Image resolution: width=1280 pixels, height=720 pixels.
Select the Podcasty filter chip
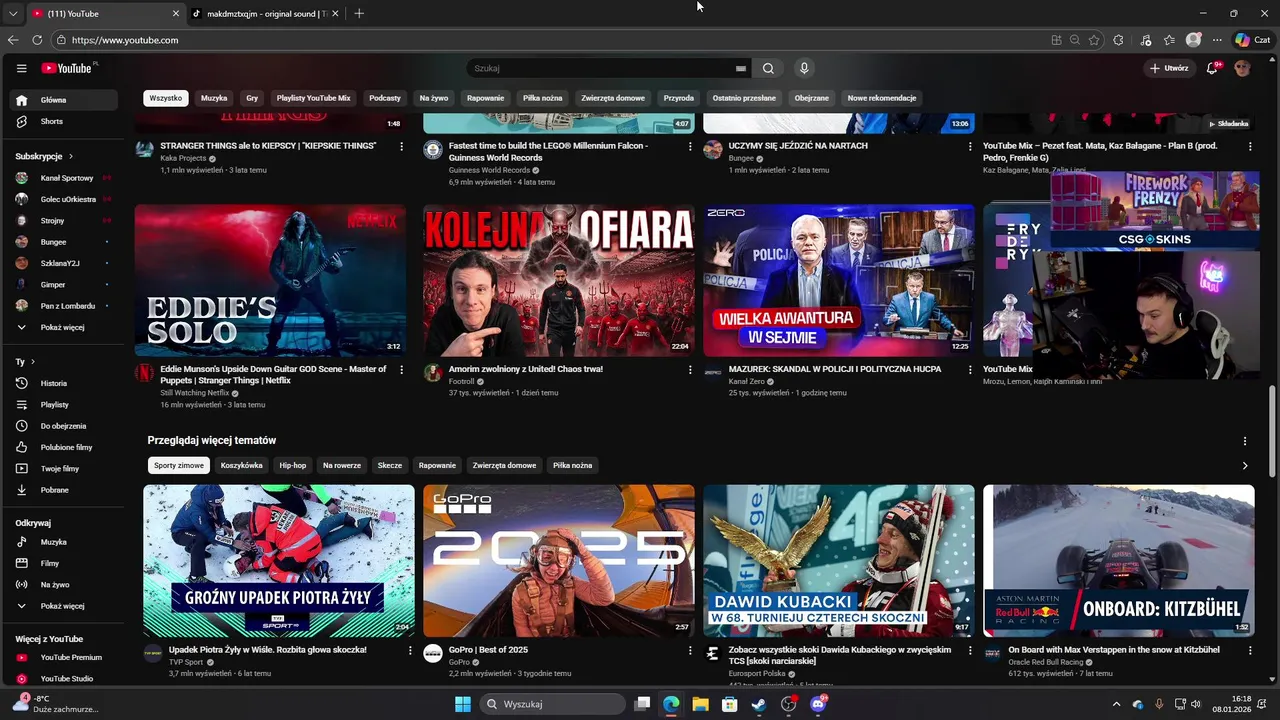pyautogui.click(x=385, y=98)
